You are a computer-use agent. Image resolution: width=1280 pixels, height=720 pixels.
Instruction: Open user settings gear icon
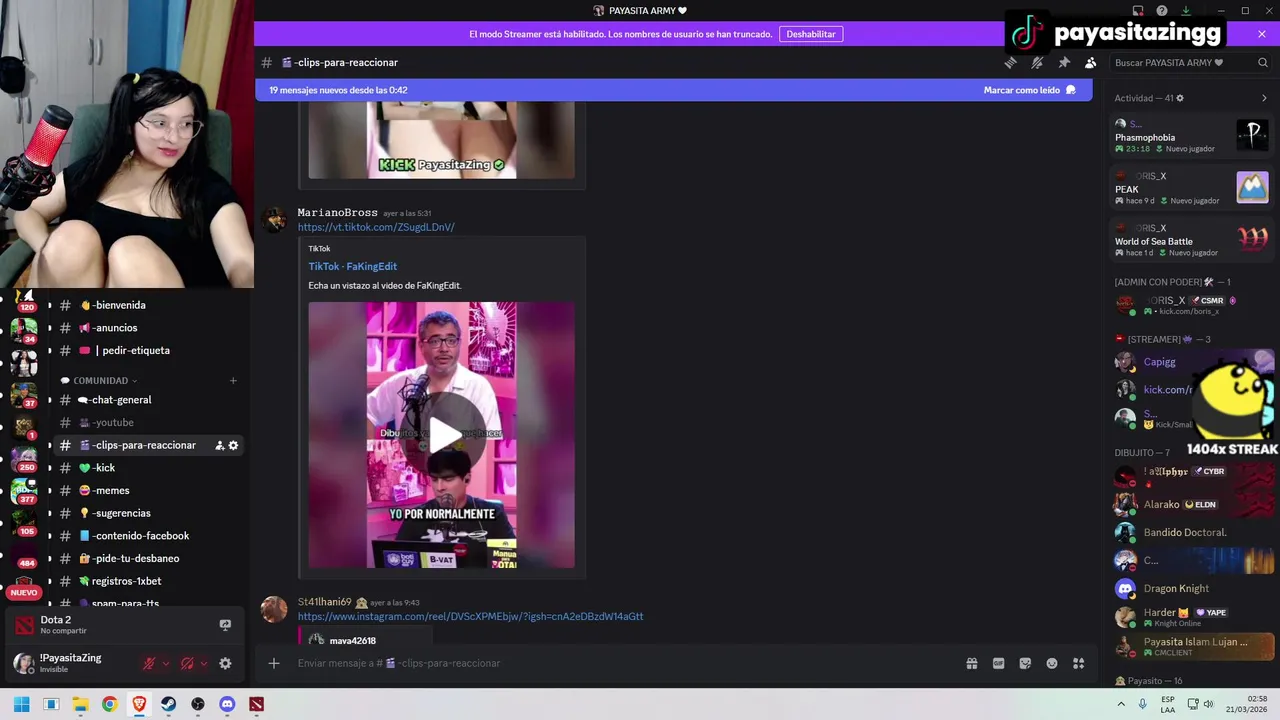tap(225, 663)
